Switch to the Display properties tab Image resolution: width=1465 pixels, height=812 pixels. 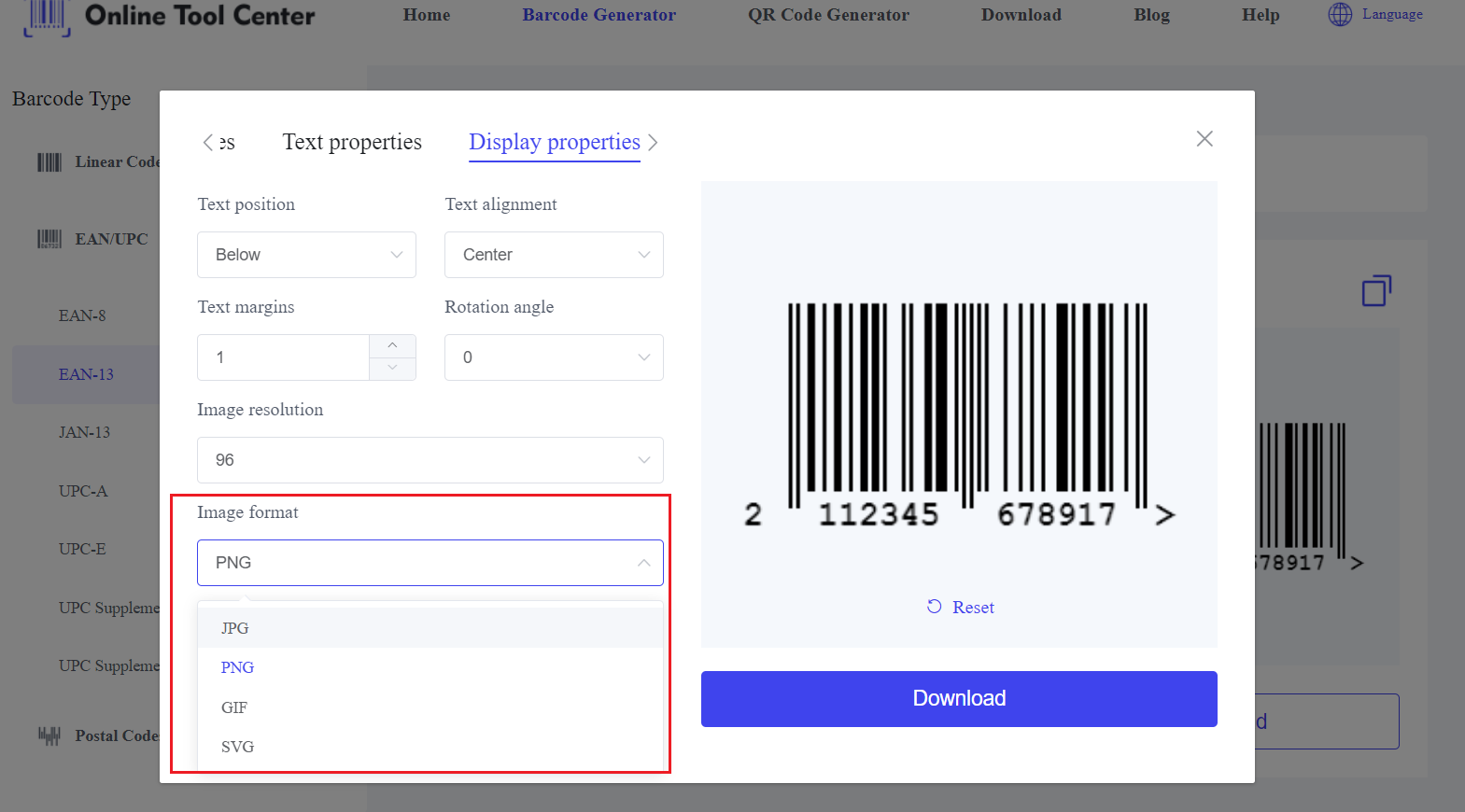point(555,142)
